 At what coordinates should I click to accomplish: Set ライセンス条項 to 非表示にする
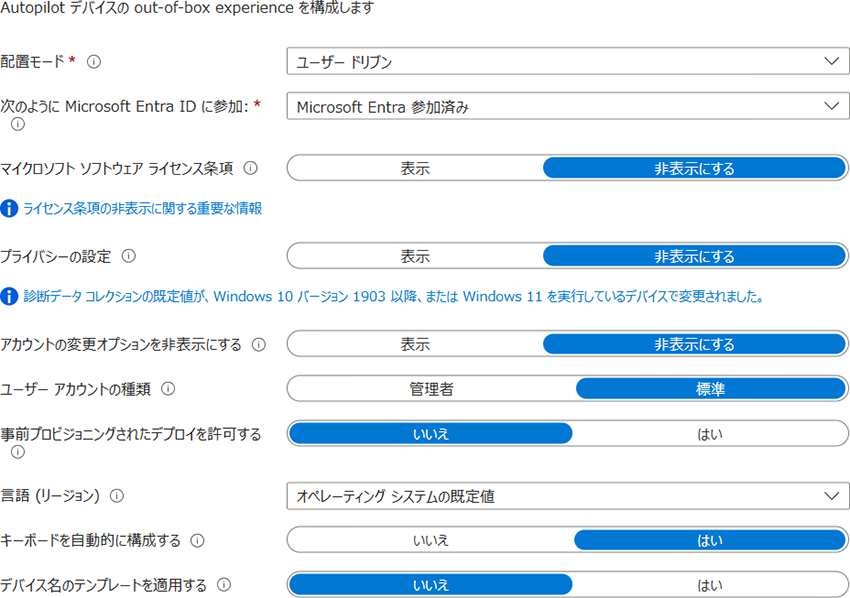tap(694, 168)
